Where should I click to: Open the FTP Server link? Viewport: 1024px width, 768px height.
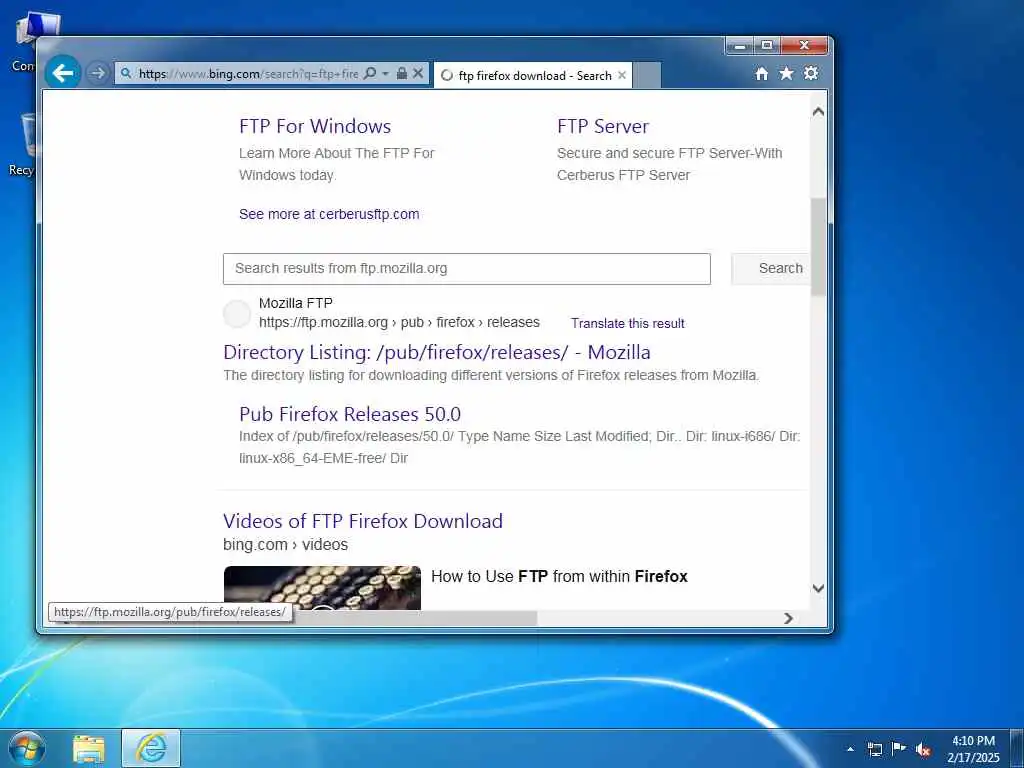point(603,126)
